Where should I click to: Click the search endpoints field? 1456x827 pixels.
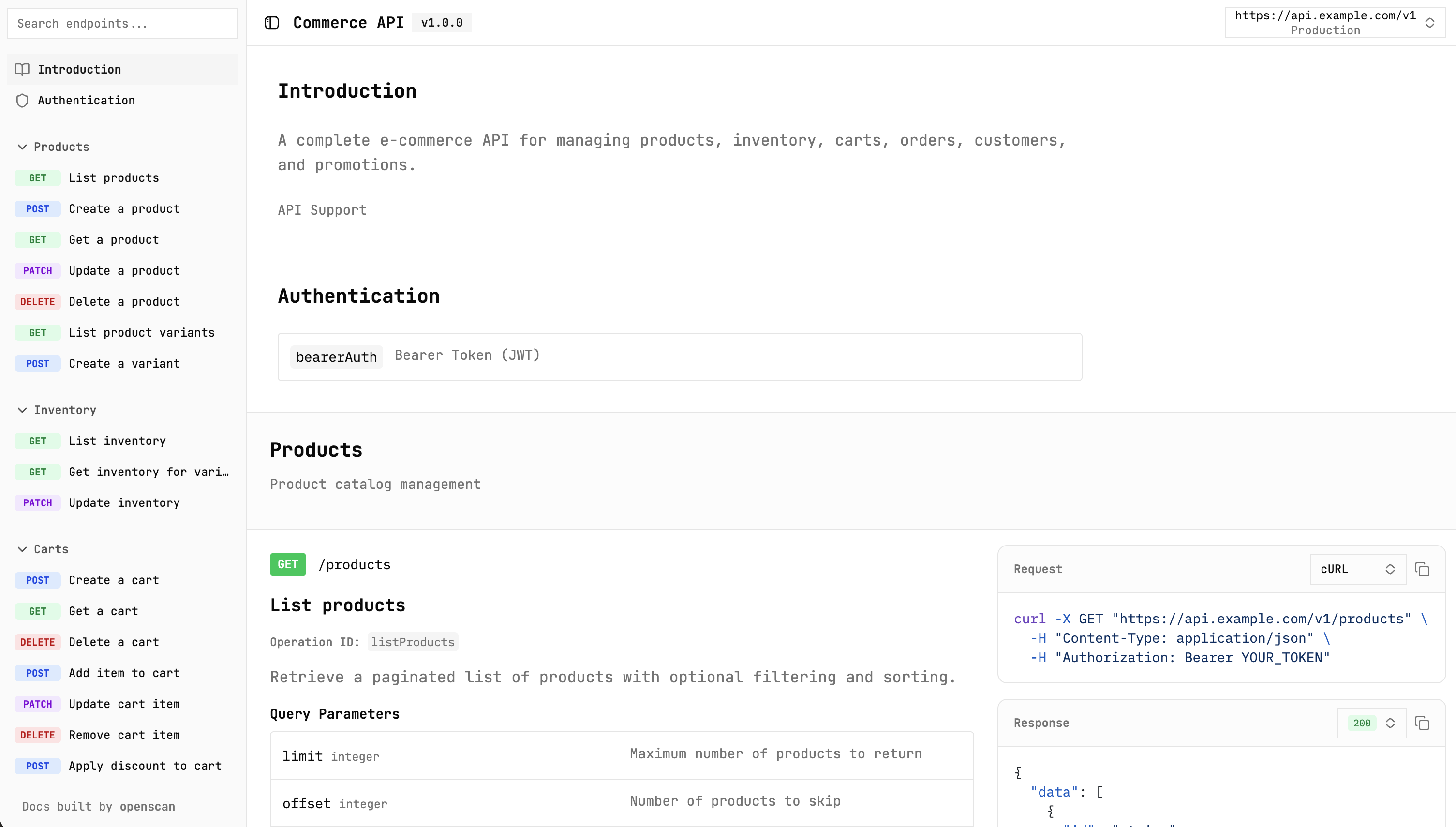coord(121,23)
